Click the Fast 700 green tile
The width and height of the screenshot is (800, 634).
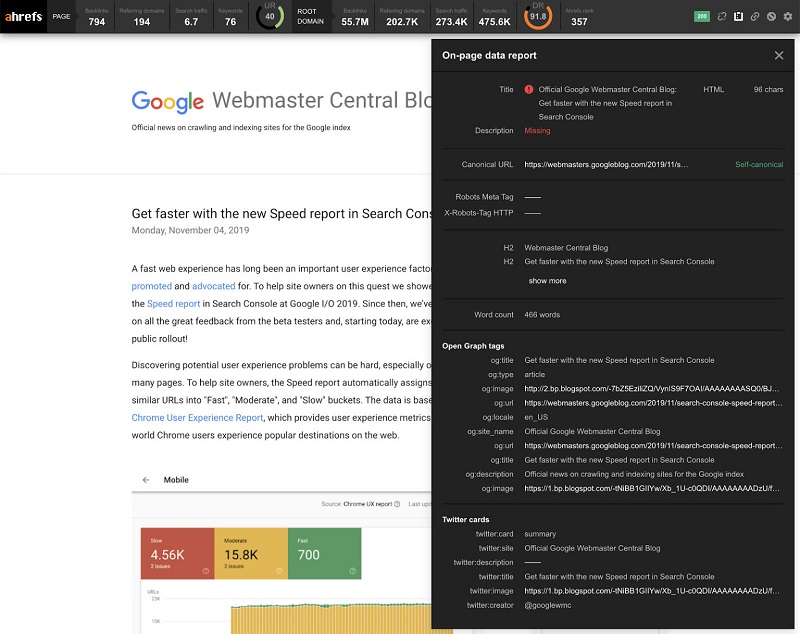coord(324,553)
